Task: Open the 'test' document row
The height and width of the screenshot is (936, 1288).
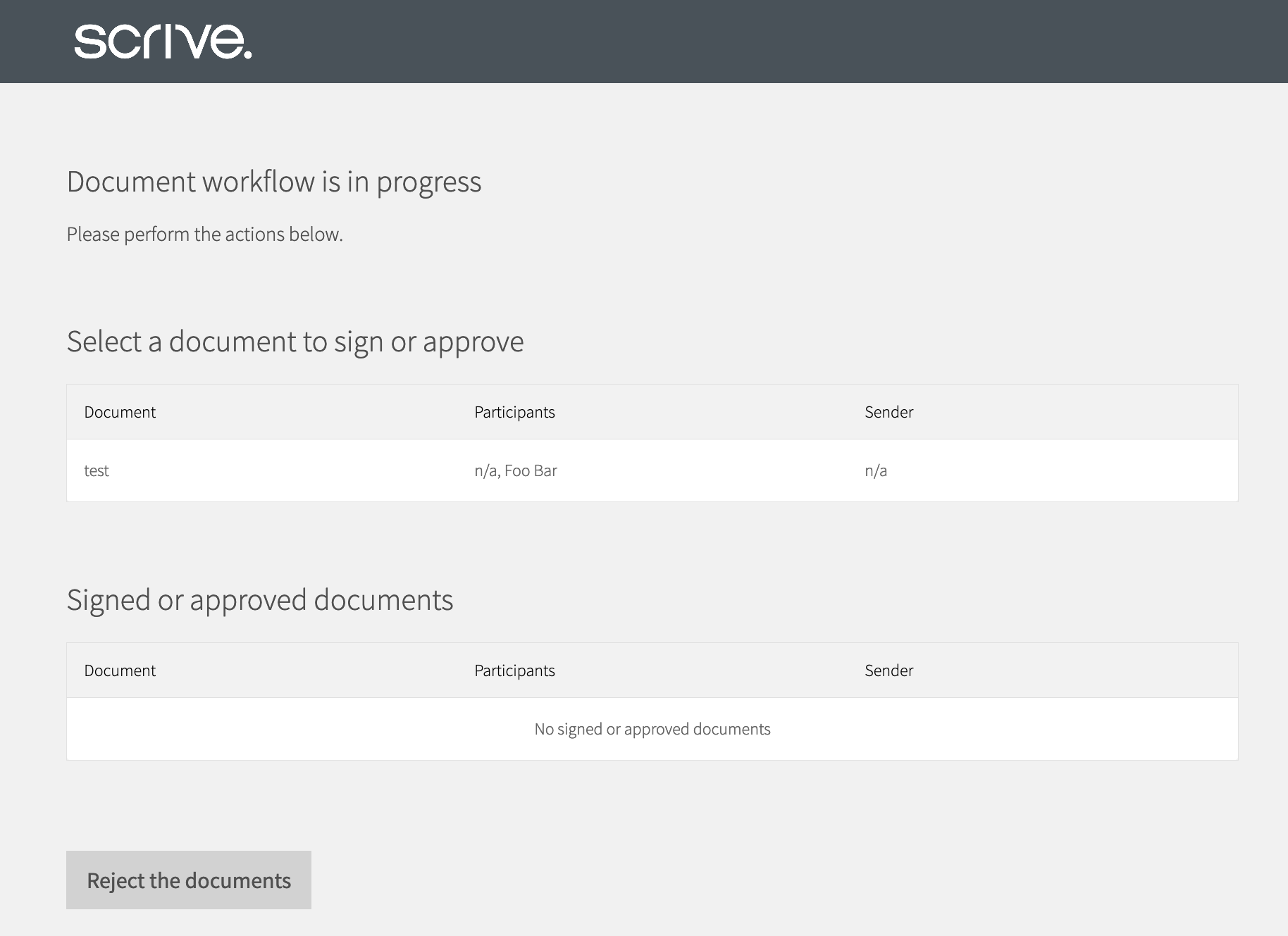Action: click(x=652, y=470)
